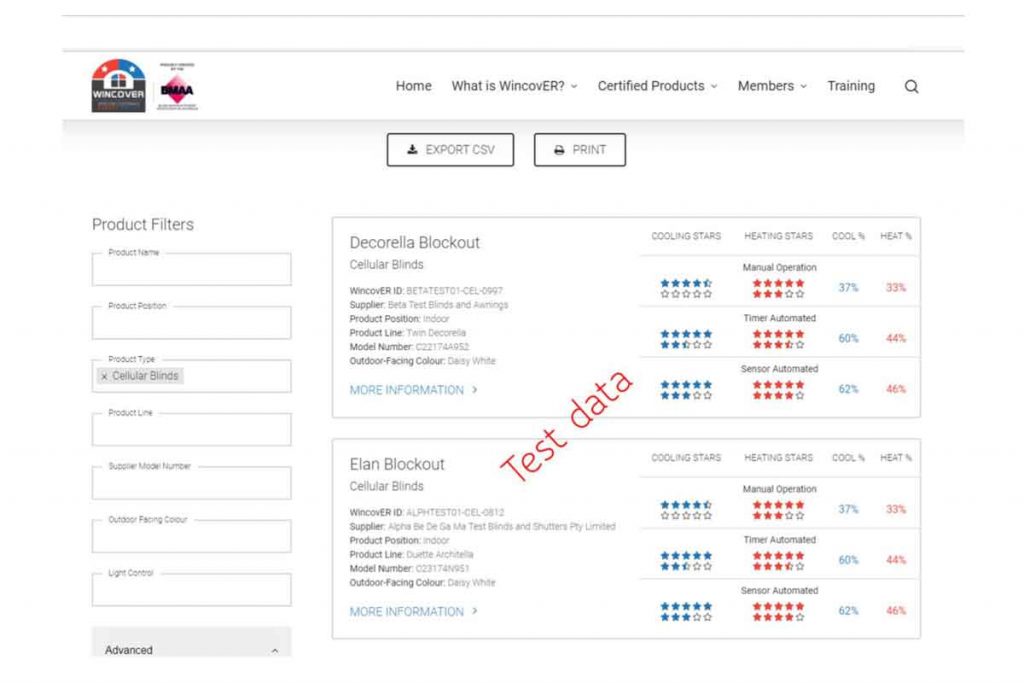Click Supplier Model Number field
This screenshot has width=1024, height=683.
(x=191, y=483)
